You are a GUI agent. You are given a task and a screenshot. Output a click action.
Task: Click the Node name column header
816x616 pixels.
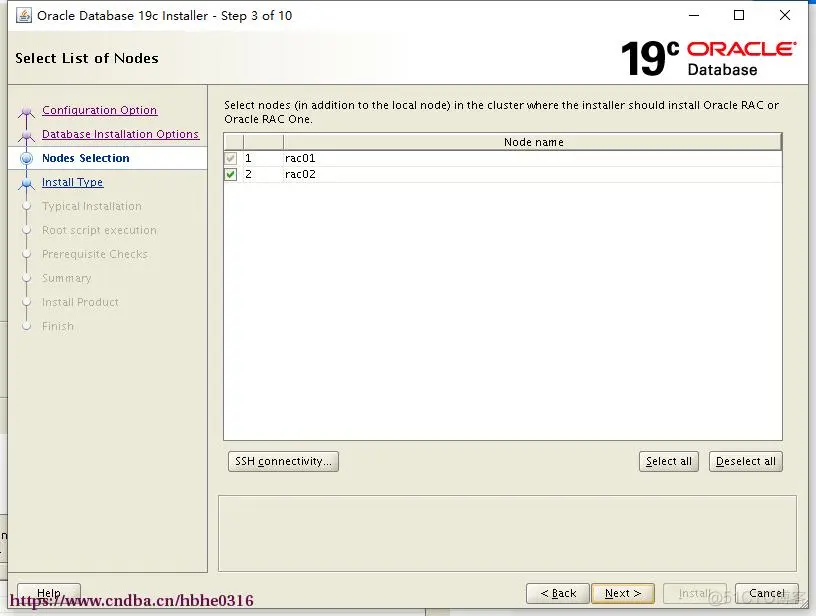click(x=533, y=142)
